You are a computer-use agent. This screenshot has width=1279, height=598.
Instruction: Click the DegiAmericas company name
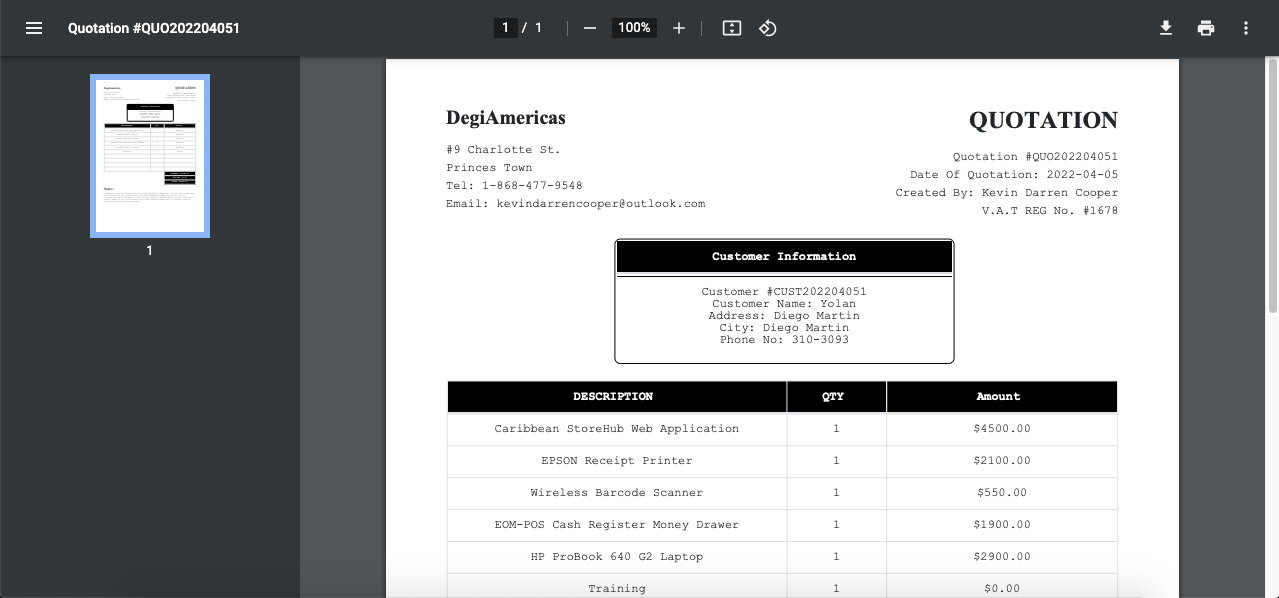point(506,118)
